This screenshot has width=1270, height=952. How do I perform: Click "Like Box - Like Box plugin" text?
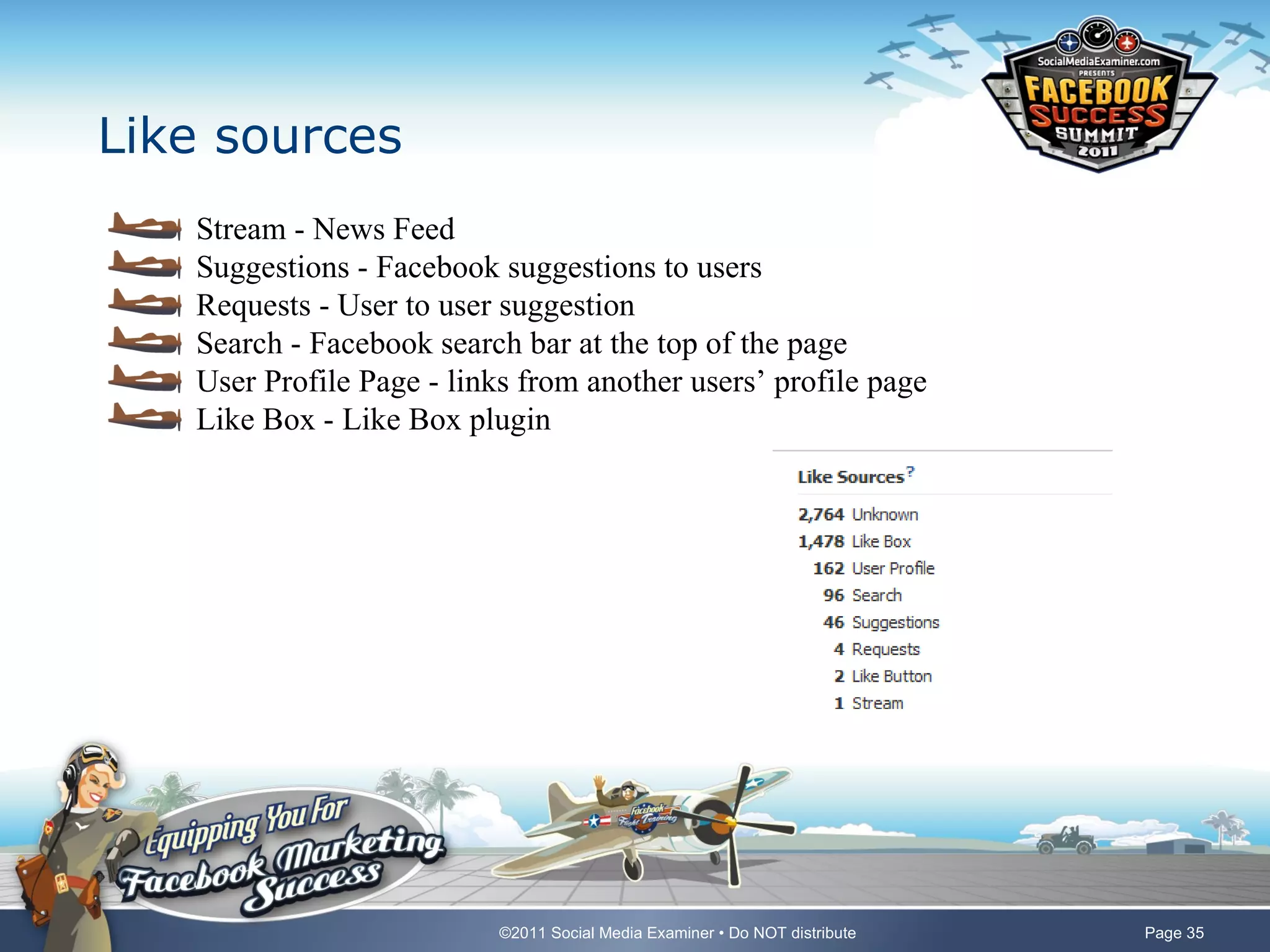click(373, 420)
